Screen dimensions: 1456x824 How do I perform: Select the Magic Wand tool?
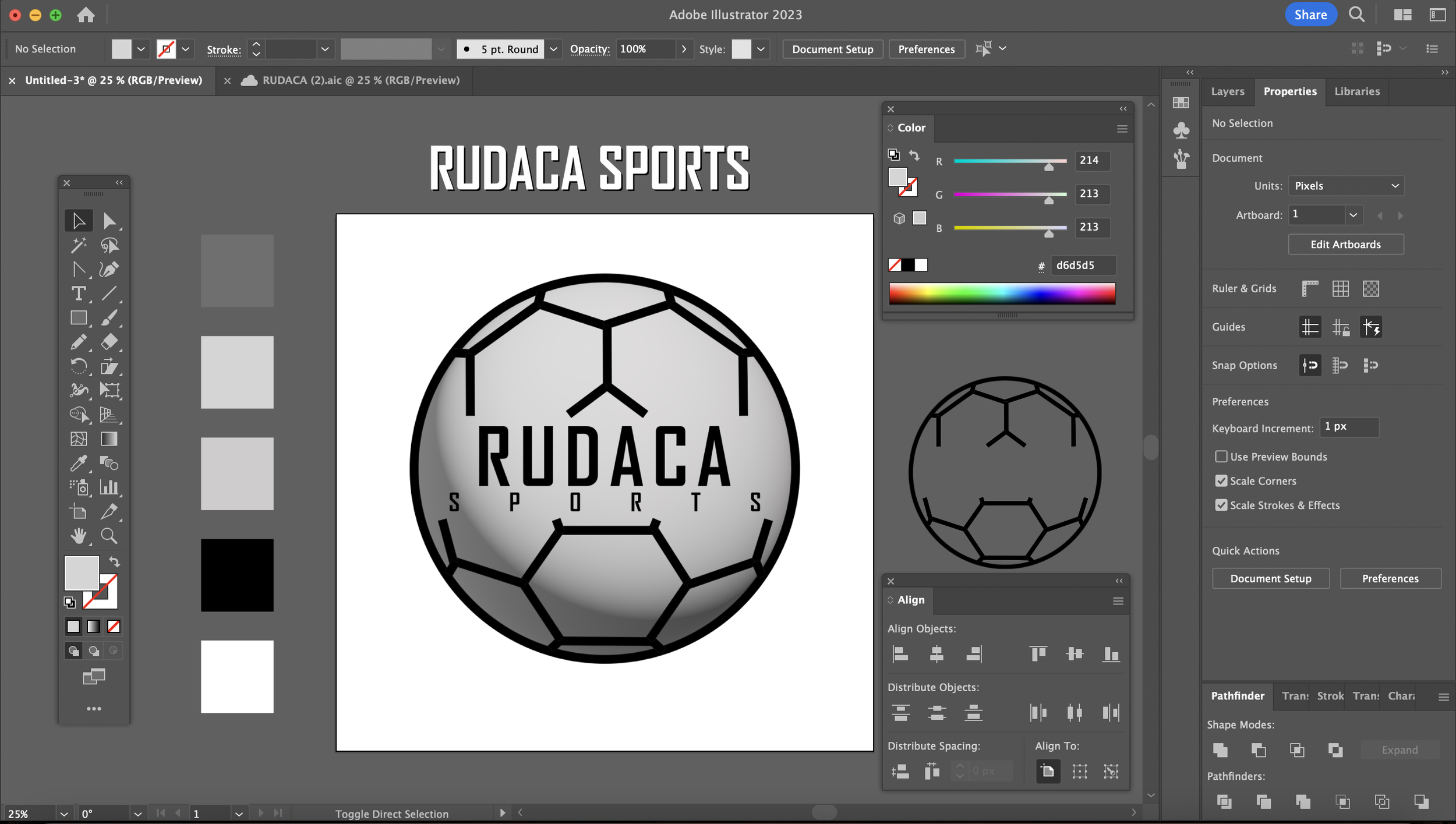coord(78,245)
